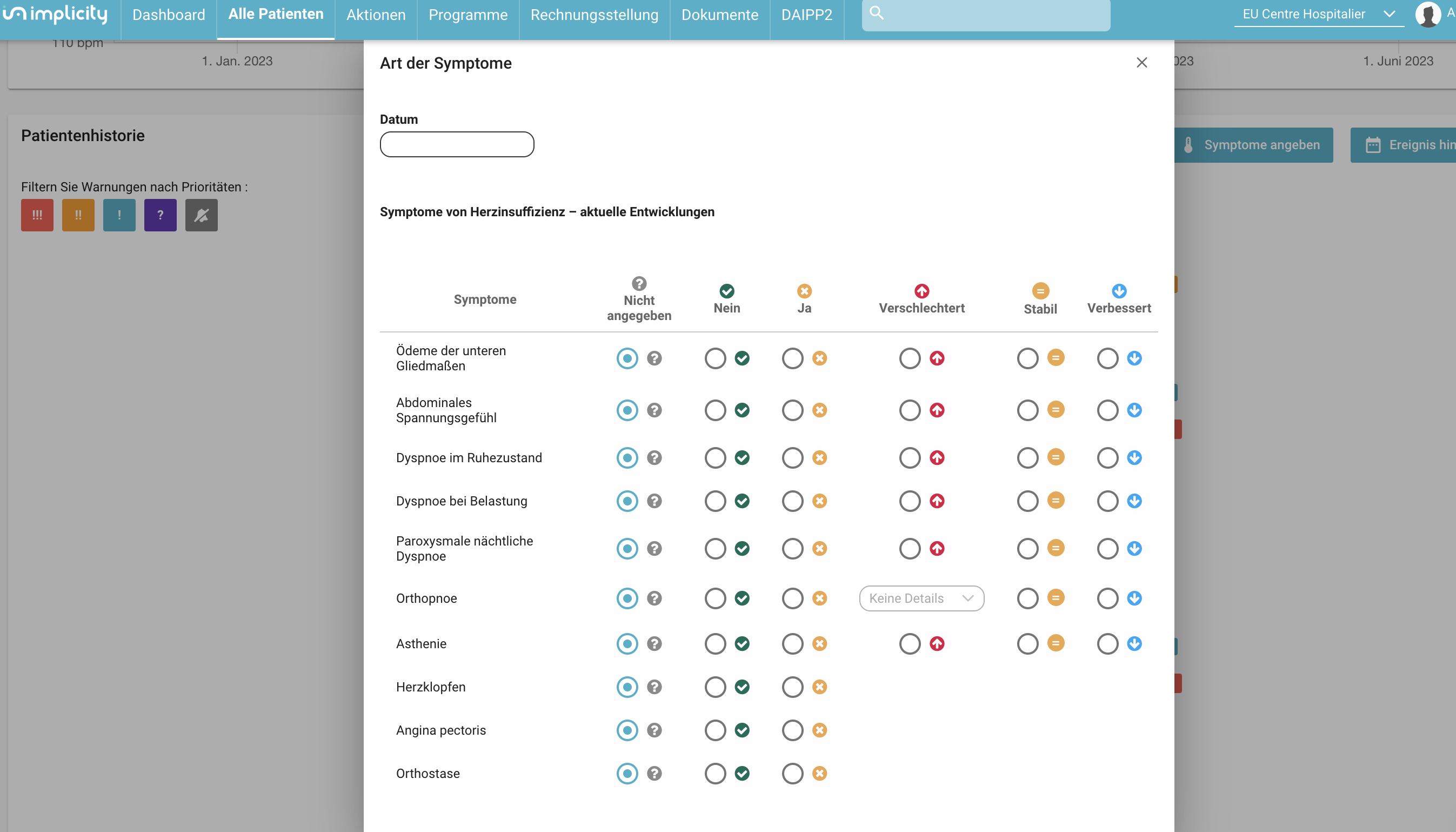Click the Implicity logo
The height and width of the screenshot is (832, 1456).
click(55, 14)
